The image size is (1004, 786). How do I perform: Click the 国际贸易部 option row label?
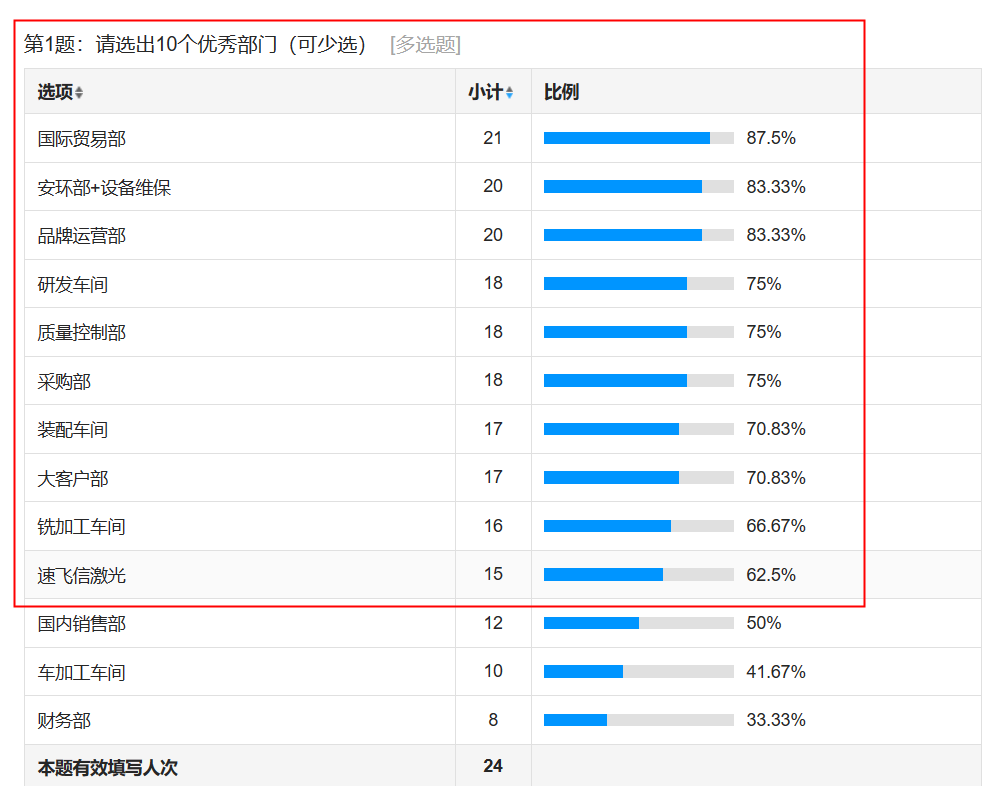pos(82,139)
